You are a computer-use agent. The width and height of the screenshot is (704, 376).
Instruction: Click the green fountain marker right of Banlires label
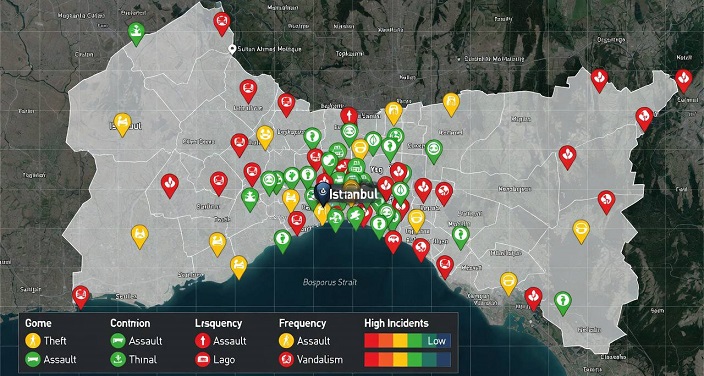[x=250, y=199]
